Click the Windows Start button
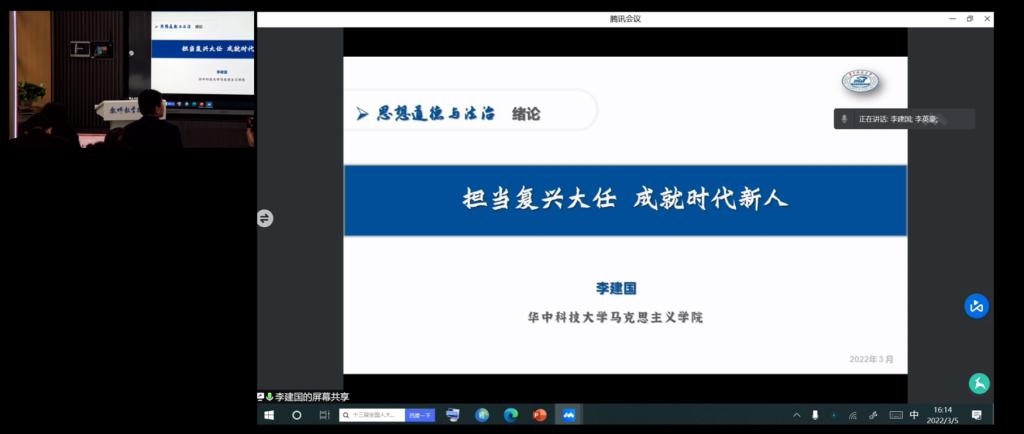This screenshot has height=434, width=1024. coord(269,415)
